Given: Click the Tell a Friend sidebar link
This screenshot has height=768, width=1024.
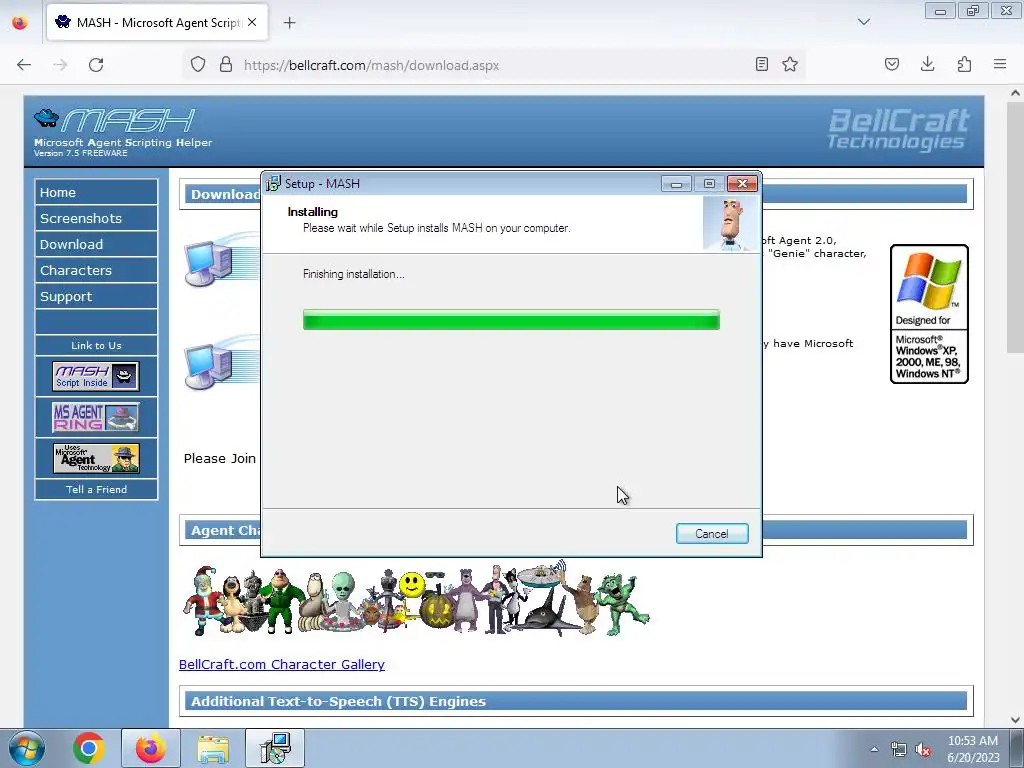Looking at the screenshot, I should tap(96, 489).
